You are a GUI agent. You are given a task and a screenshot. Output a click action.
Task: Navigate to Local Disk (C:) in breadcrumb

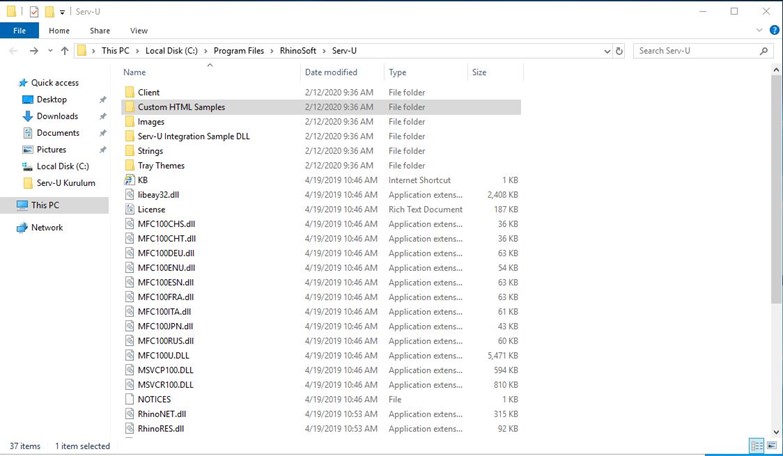coord(171,51)
